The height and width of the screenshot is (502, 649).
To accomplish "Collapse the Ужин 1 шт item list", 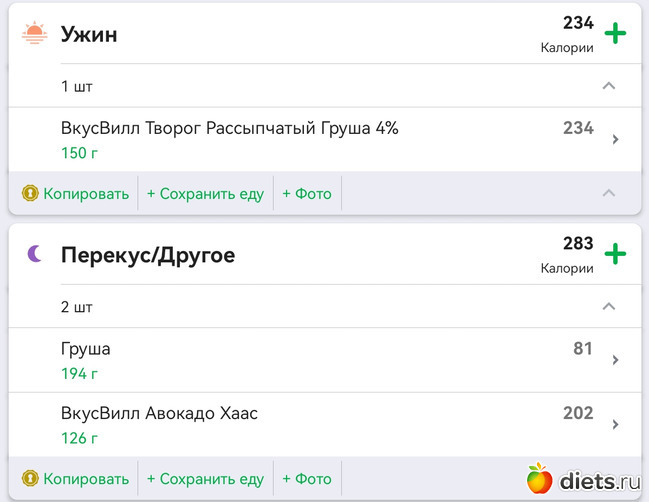I will (608, 86).
